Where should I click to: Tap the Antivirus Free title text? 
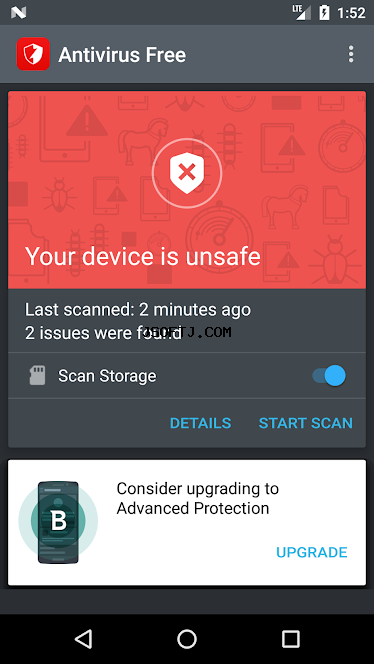pos(122,55)
